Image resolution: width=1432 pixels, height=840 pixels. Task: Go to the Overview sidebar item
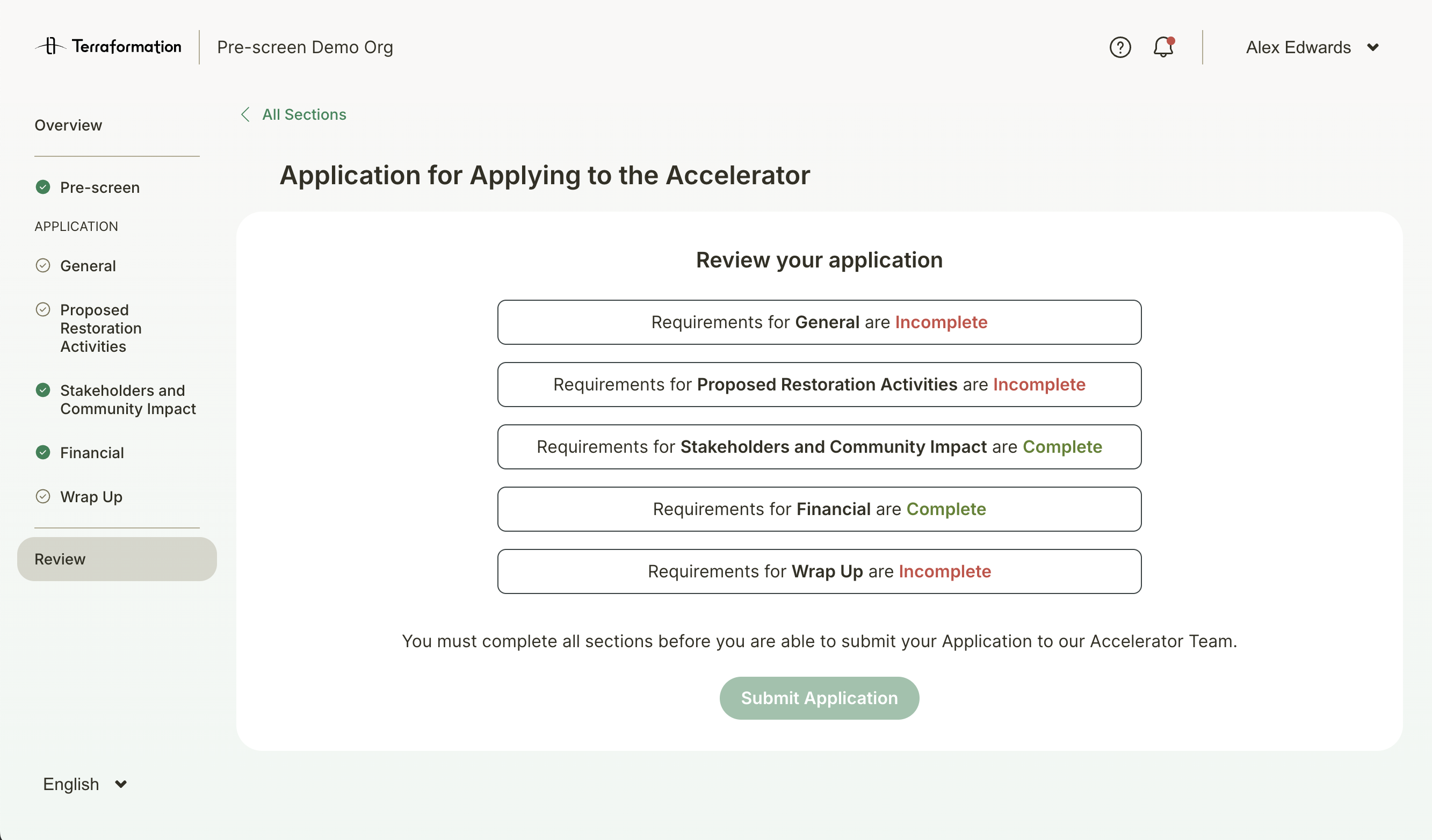[x=68, y=125]
